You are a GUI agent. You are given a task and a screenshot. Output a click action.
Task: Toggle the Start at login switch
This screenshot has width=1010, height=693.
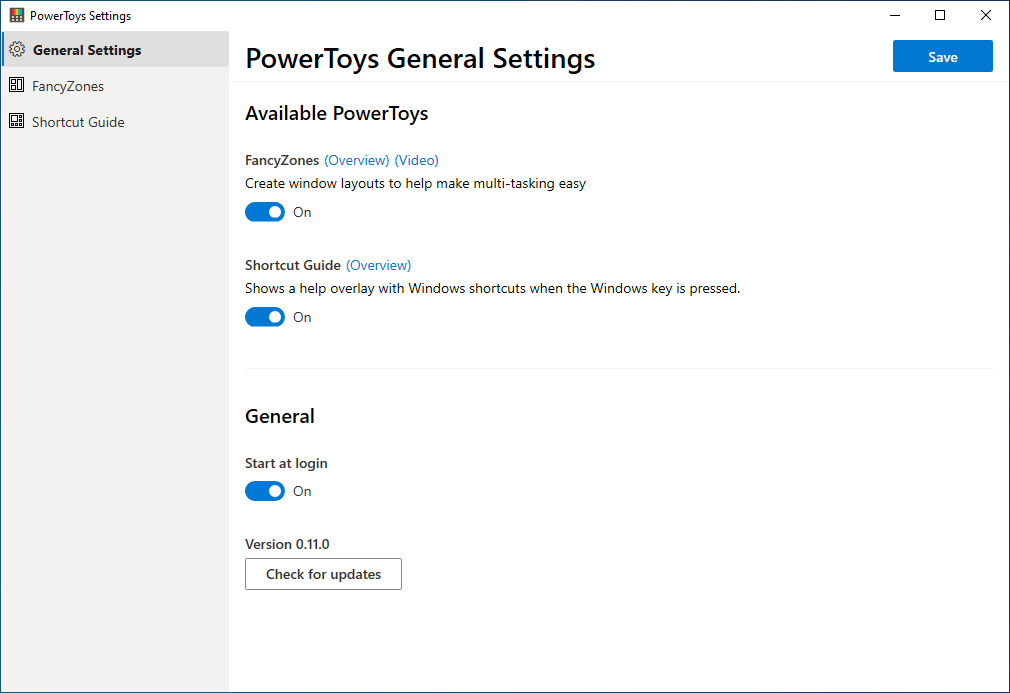(x=265, y=491)
